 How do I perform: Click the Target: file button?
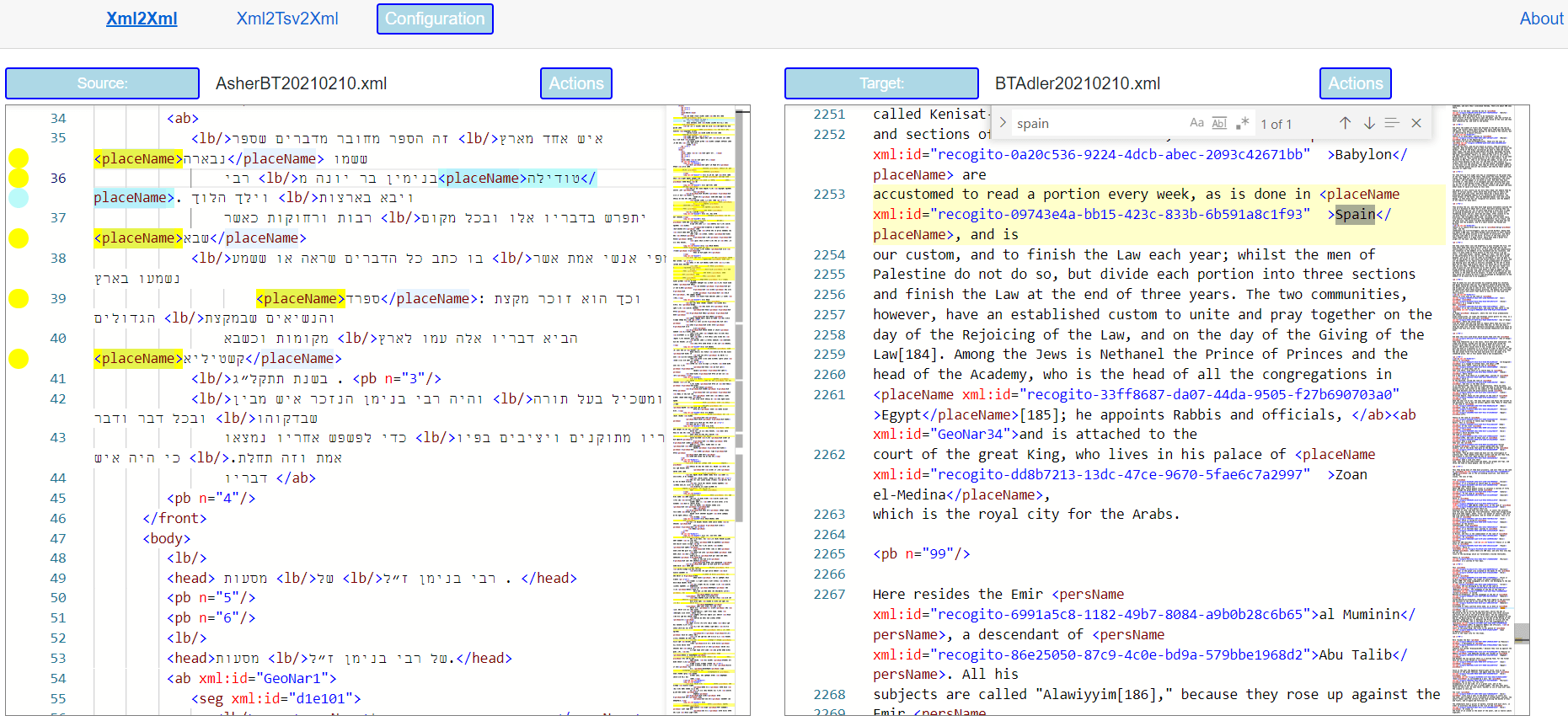[x=881, y=83]
